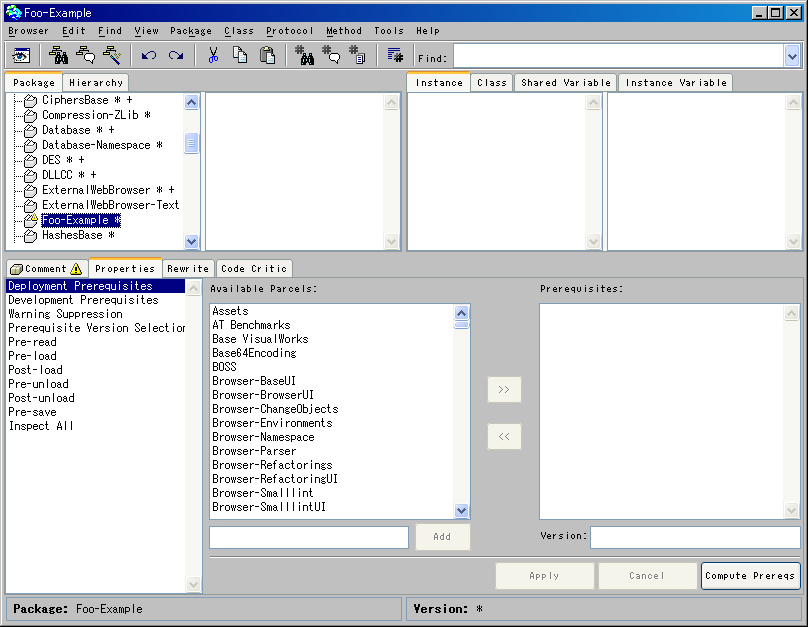This screenshot has height=627, width=808.
Task: Click the package list scroll-up arrow
Action: 191,102
